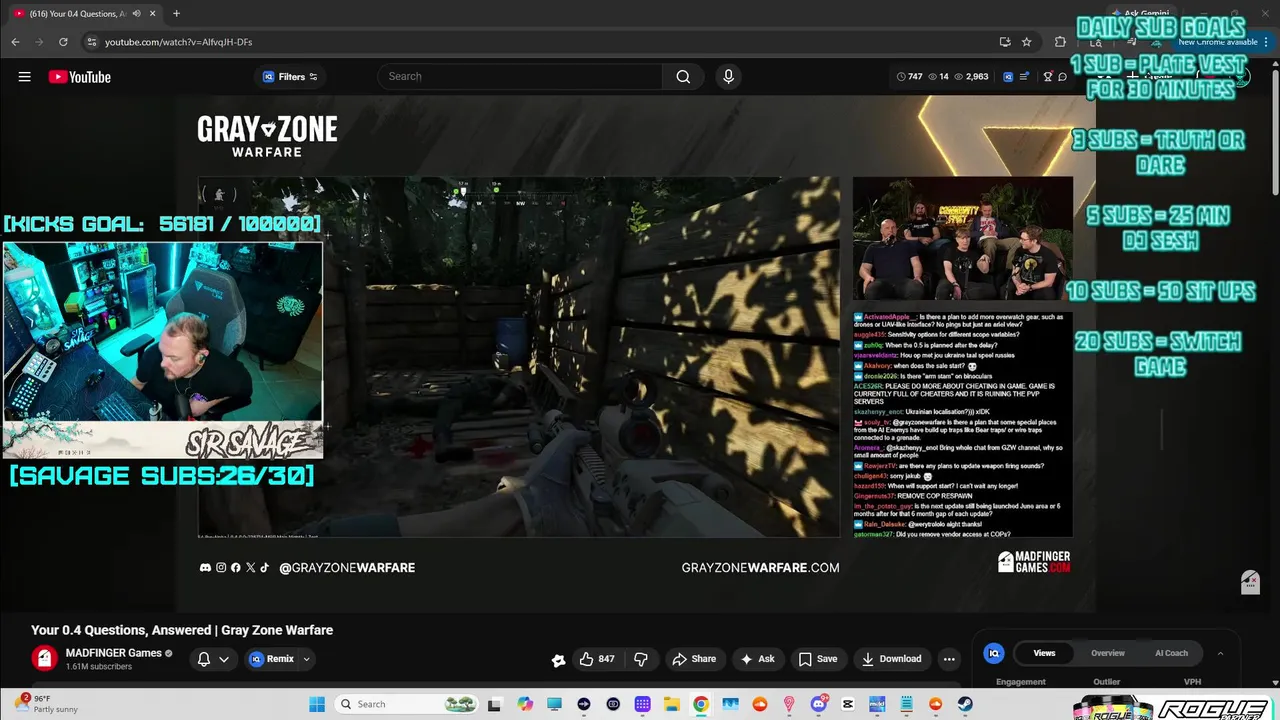The image size is (1280, 720).
Task: Dislike the video
Action: (x=641, y=659)
